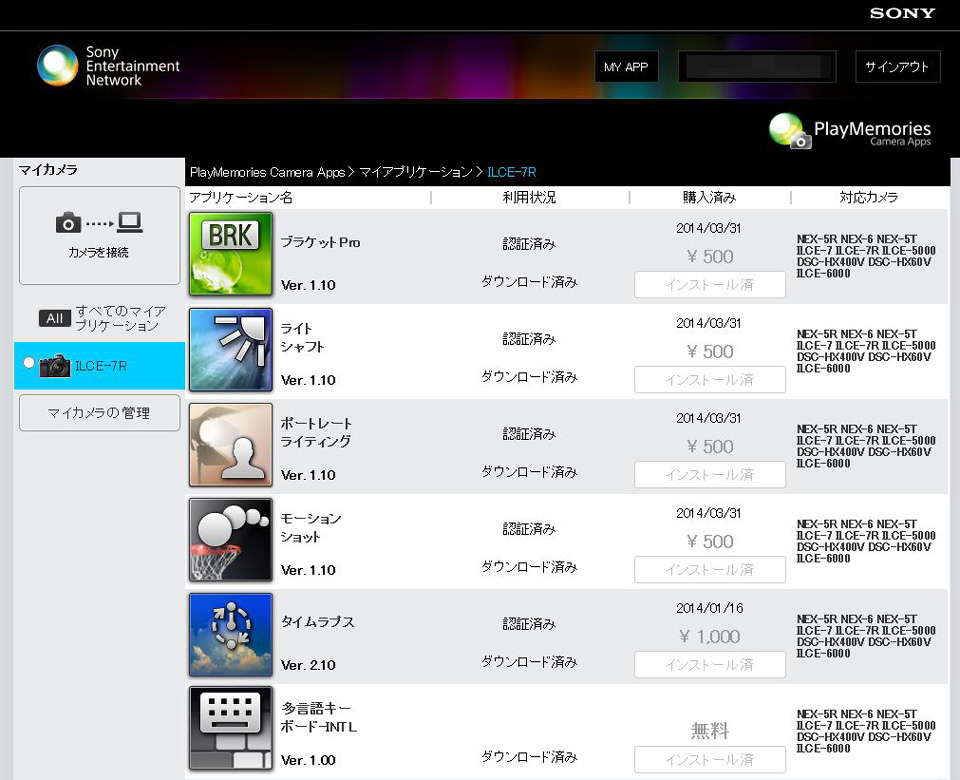Click the 2014/01/16 purchase date
The image size is (960, 780).
coord(710,609)
